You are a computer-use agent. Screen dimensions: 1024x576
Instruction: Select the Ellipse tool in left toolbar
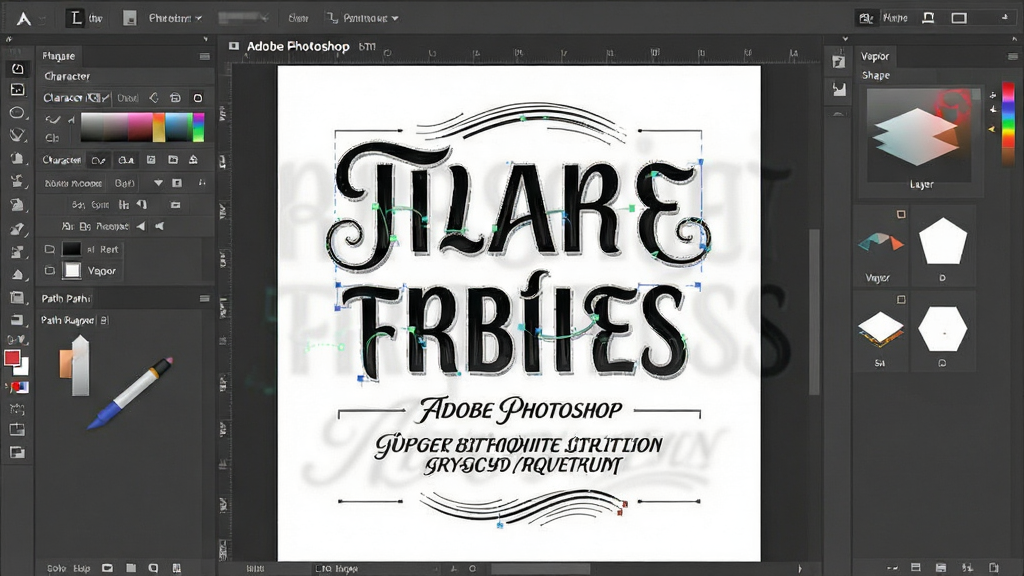click(x=18, y=113)
